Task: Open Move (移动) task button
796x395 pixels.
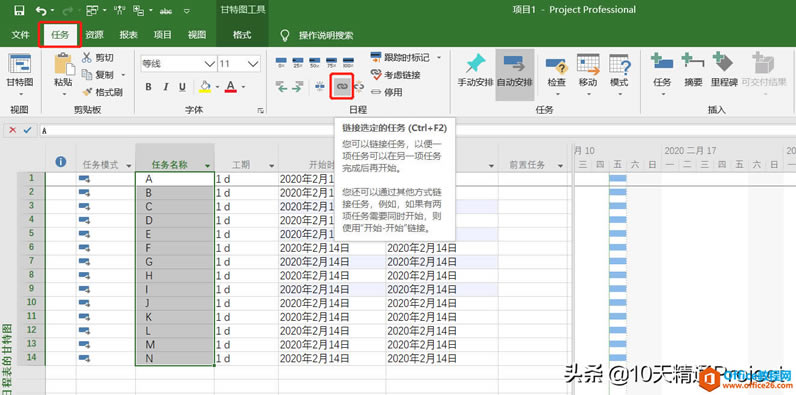Action: [588, 74]
